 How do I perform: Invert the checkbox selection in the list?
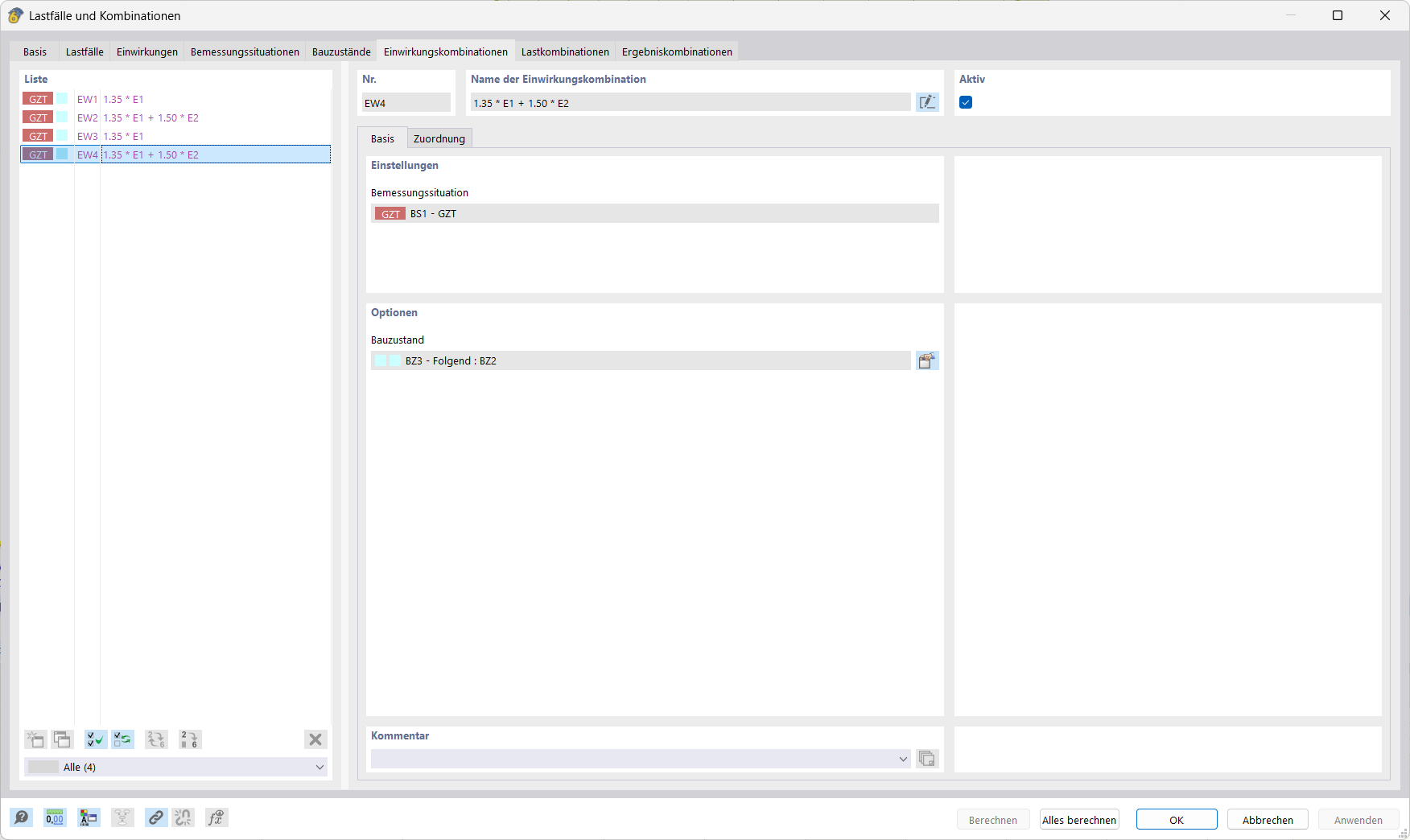[122, 739]
